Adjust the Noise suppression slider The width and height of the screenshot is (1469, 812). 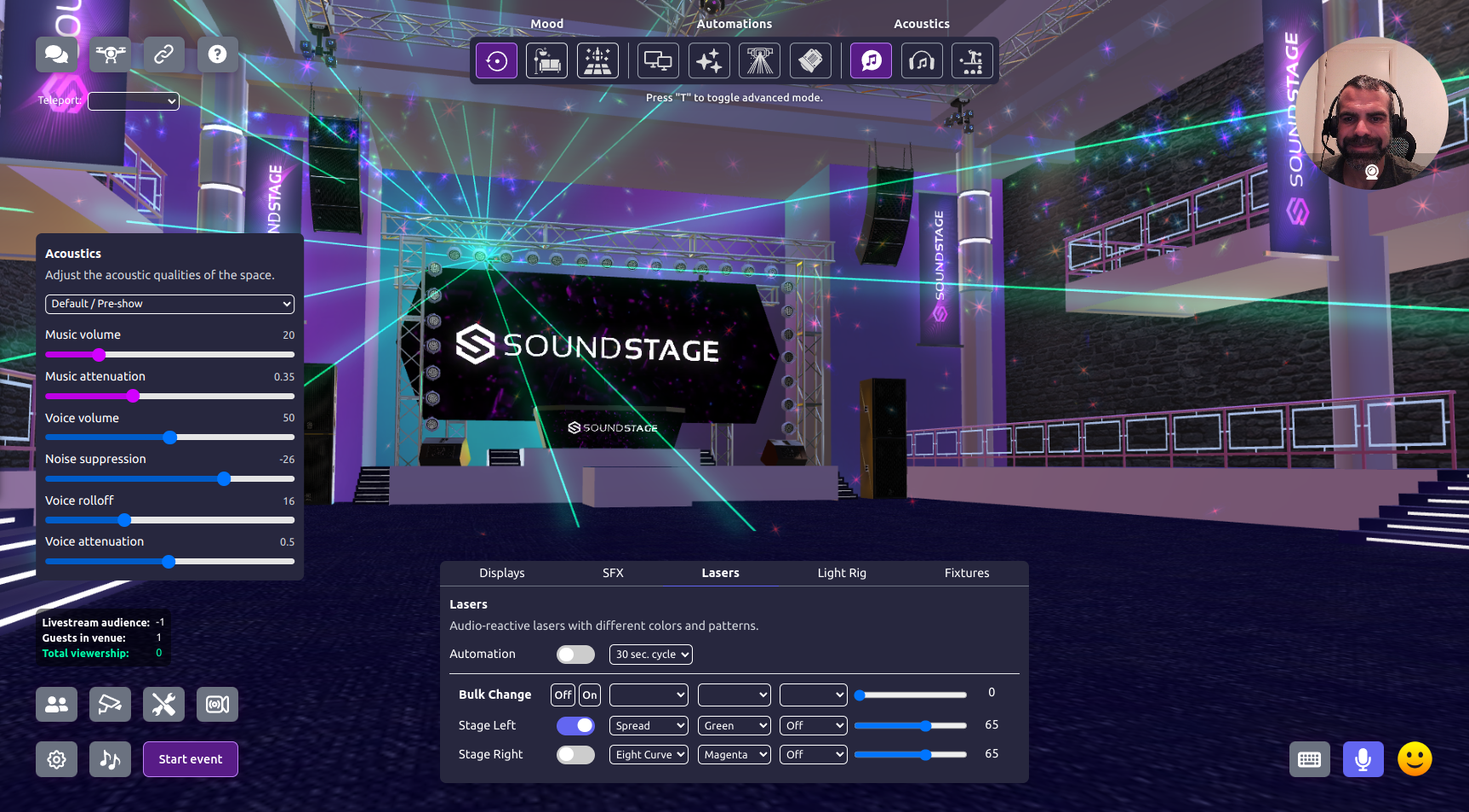pyautogui.click(x=169, y=479)
